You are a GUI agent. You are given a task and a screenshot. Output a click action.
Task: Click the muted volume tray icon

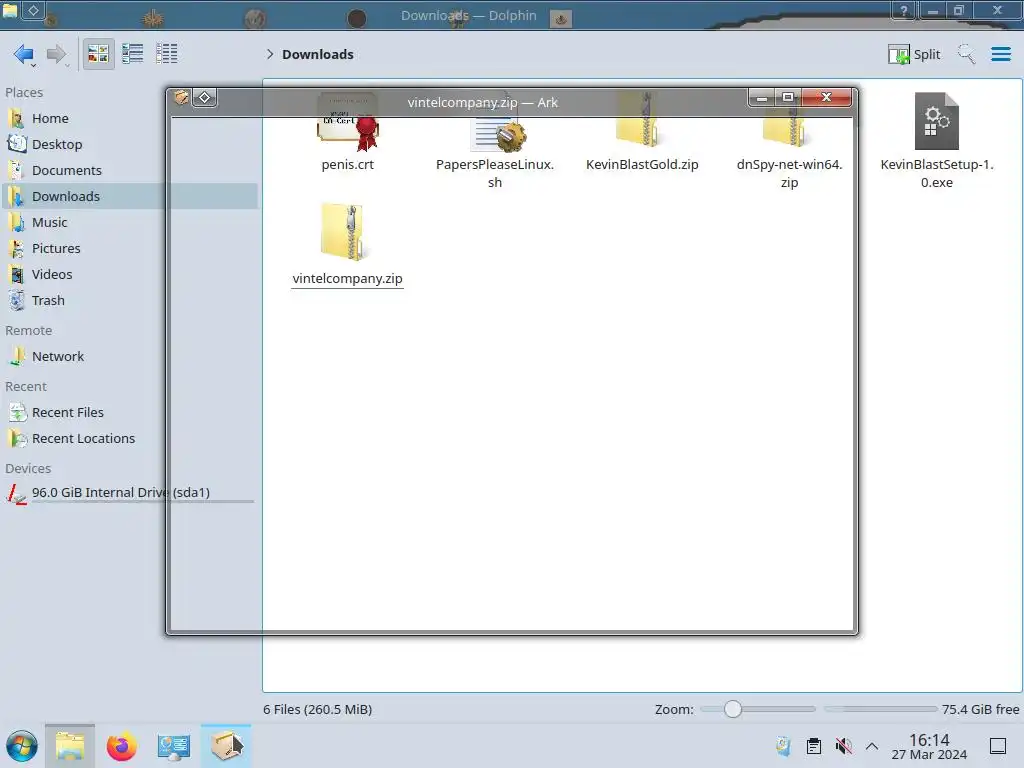[843, 746]
